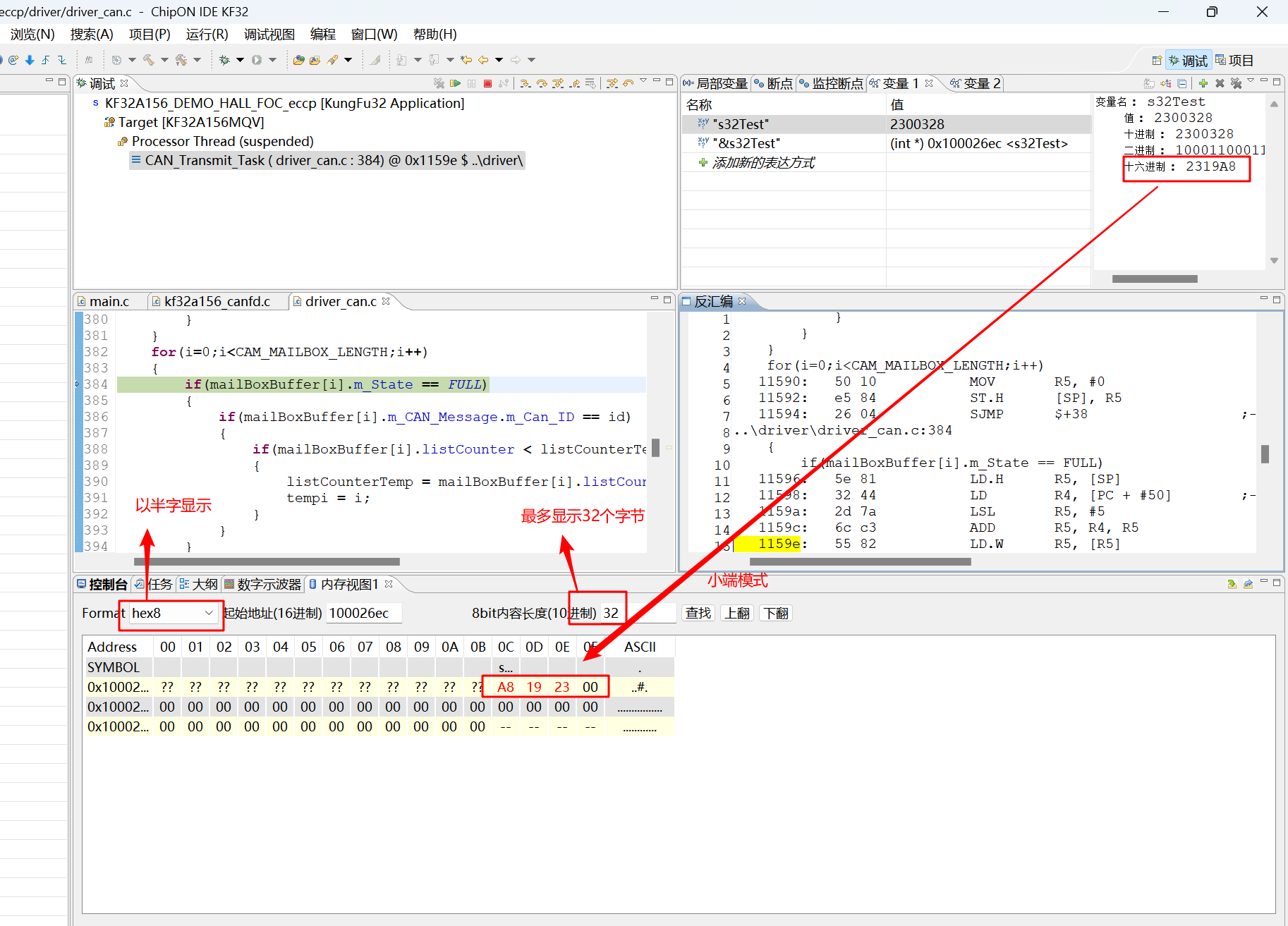Select the CAN_Transmit_Task stack frame
Viewport: 1288px width, 926px height.
pyautogui.click(x=327, y=160)
